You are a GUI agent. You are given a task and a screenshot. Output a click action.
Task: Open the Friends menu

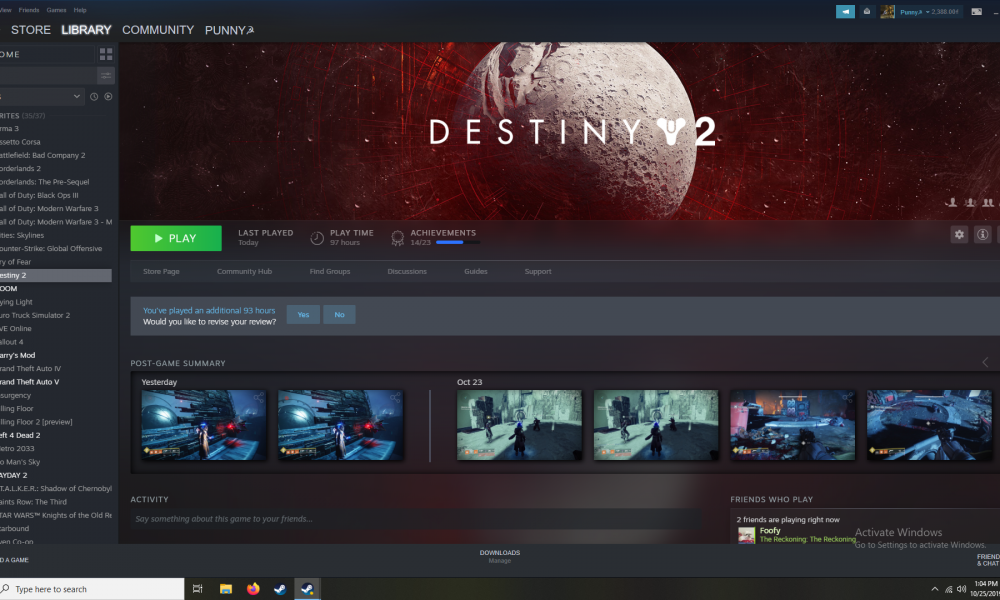(x=29, y=10)
